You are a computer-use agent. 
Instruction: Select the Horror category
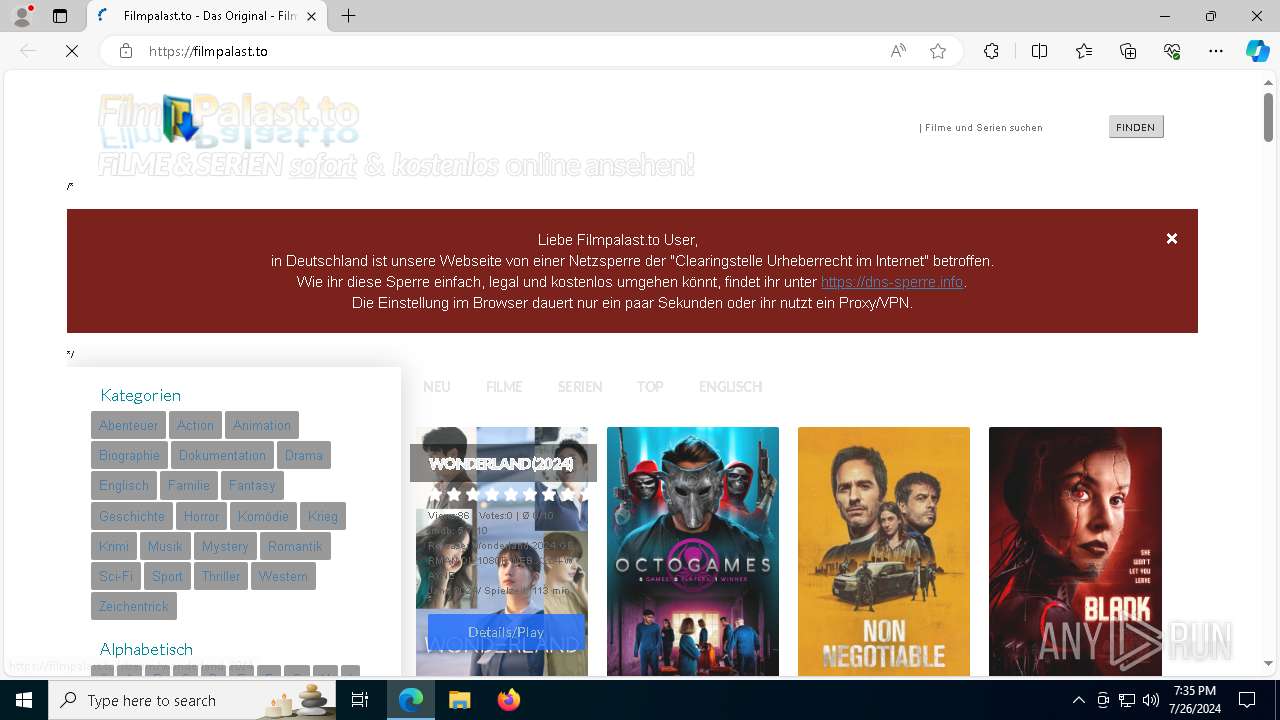(201, 516)
